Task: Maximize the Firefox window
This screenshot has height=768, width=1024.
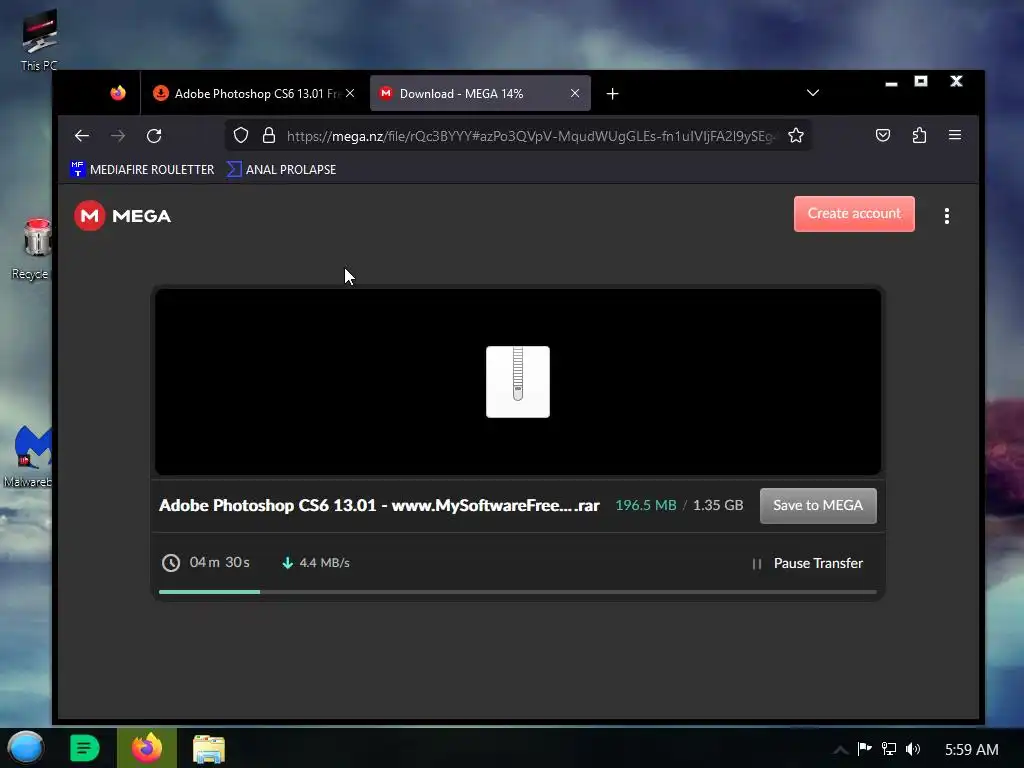Action: click(x=921, y=82)
